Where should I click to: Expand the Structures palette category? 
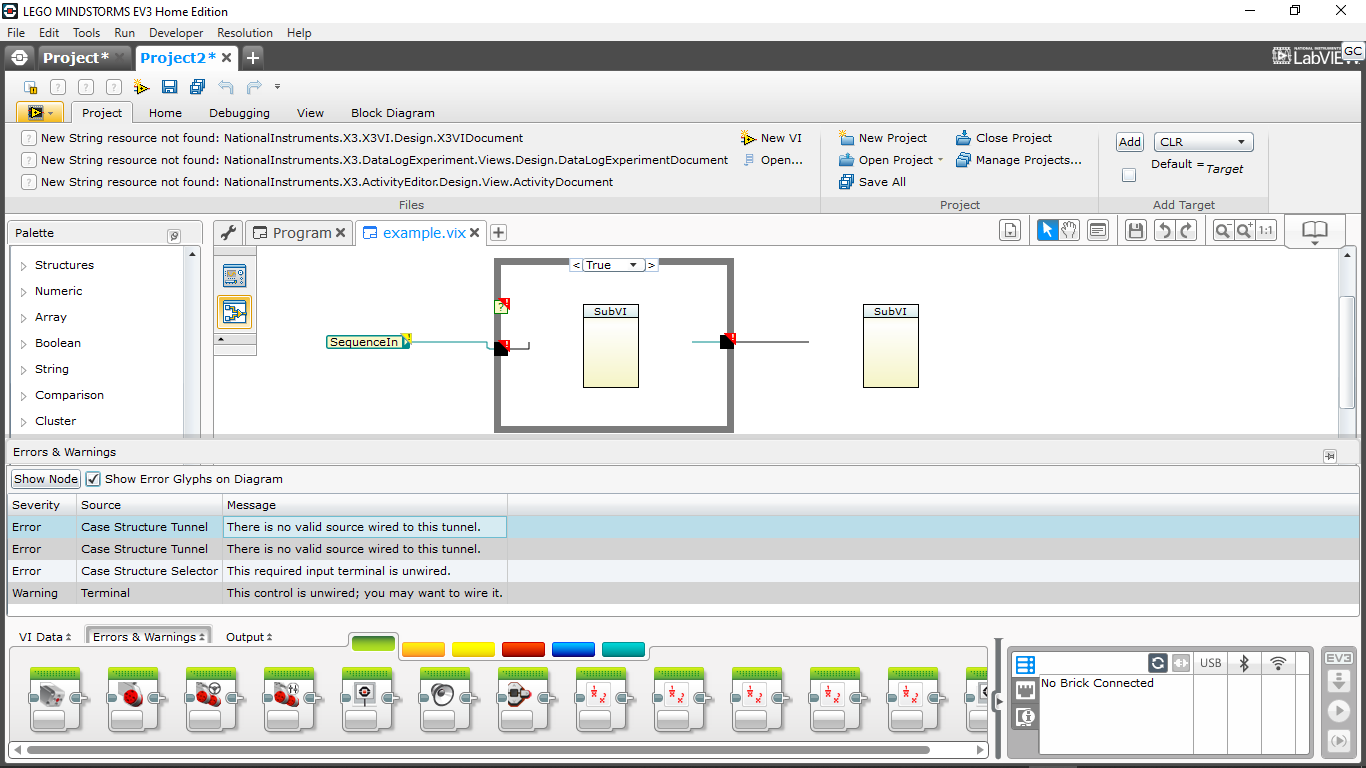click(24, 266)
